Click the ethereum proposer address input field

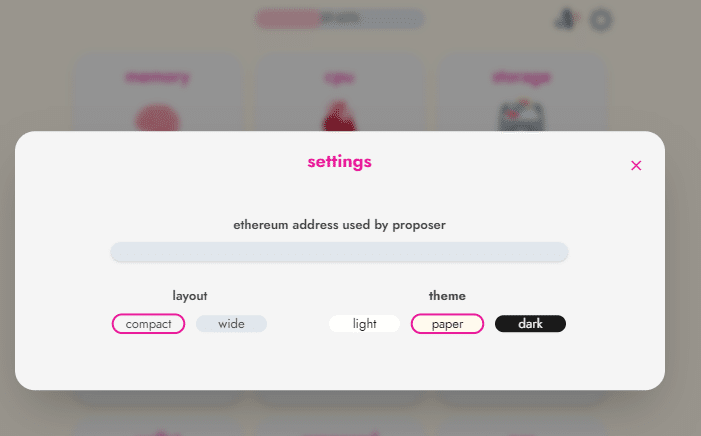pos(339,252)
